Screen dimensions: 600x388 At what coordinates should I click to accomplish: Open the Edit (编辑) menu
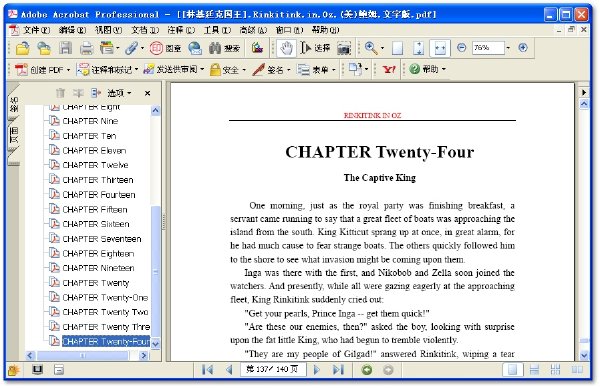click(x=72, y=30)
